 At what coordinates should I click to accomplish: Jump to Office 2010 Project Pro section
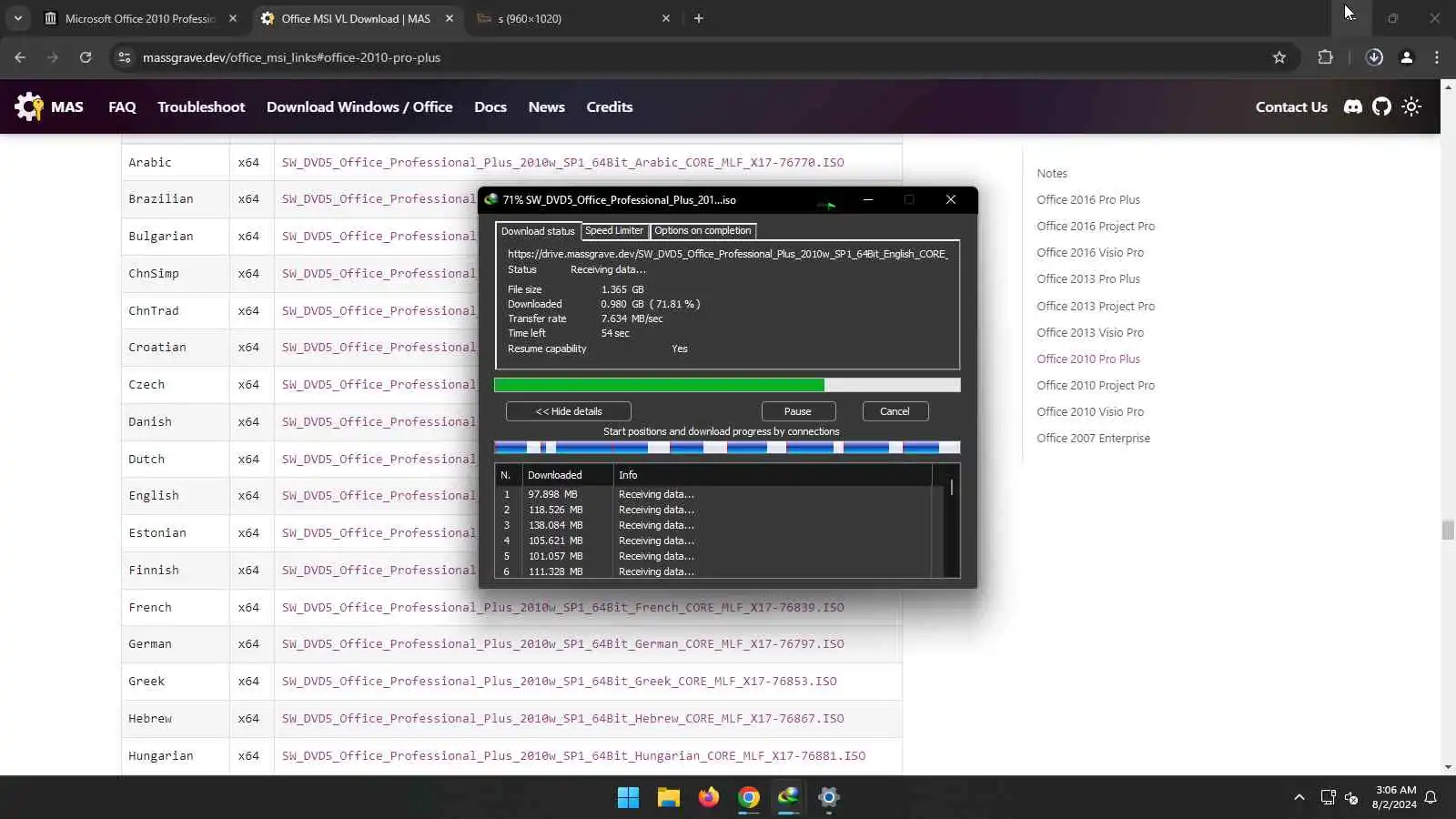[x=1096, y=386]
